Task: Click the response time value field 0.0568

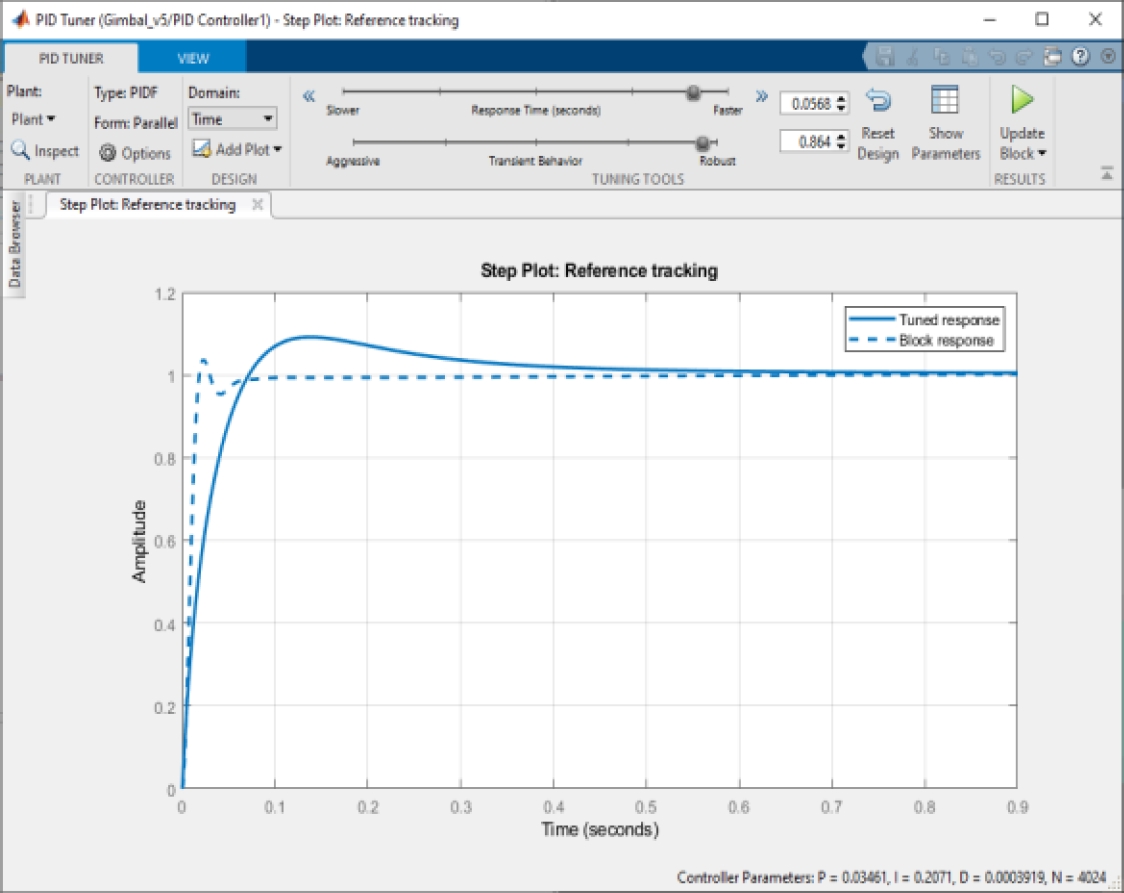Action: (x=811, y=103)
